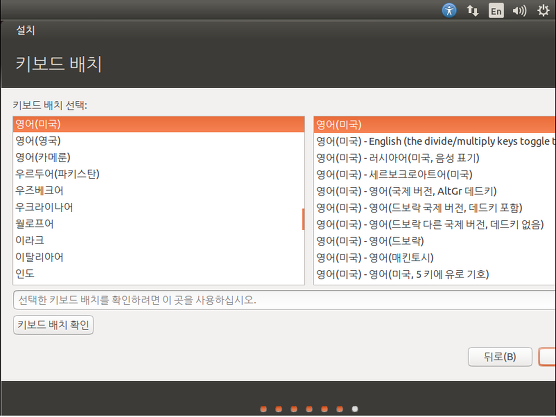Open the network connections indicator
This screenshot has width=556, height=417.
pos(473,11)
